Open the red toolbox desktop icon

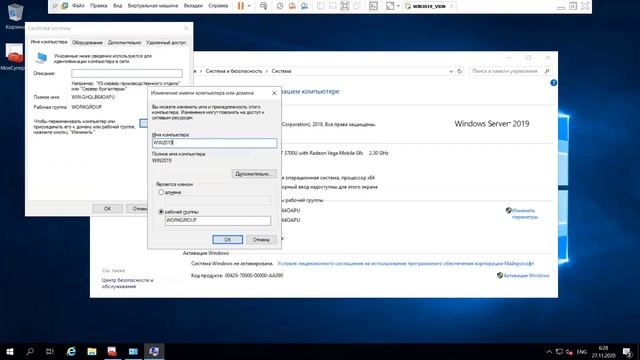(x=14, y=57)
